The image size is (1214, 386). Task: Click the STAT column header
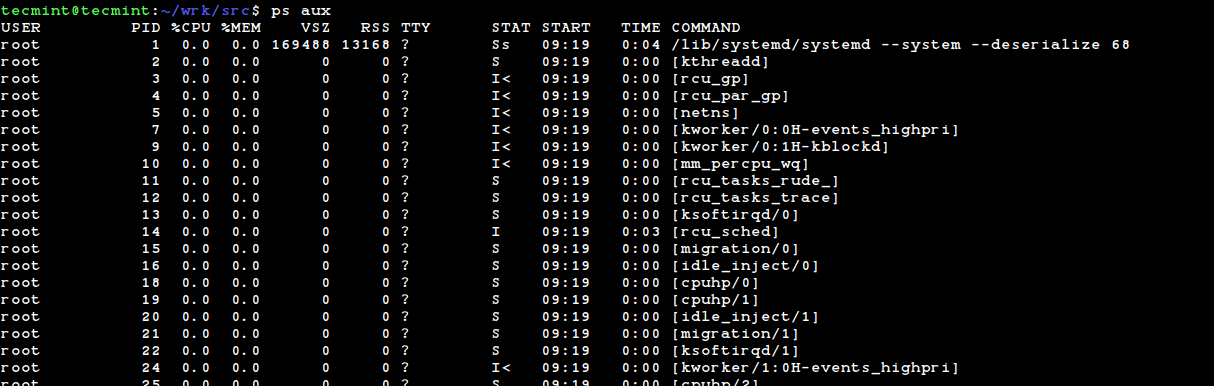coord(511,27)
